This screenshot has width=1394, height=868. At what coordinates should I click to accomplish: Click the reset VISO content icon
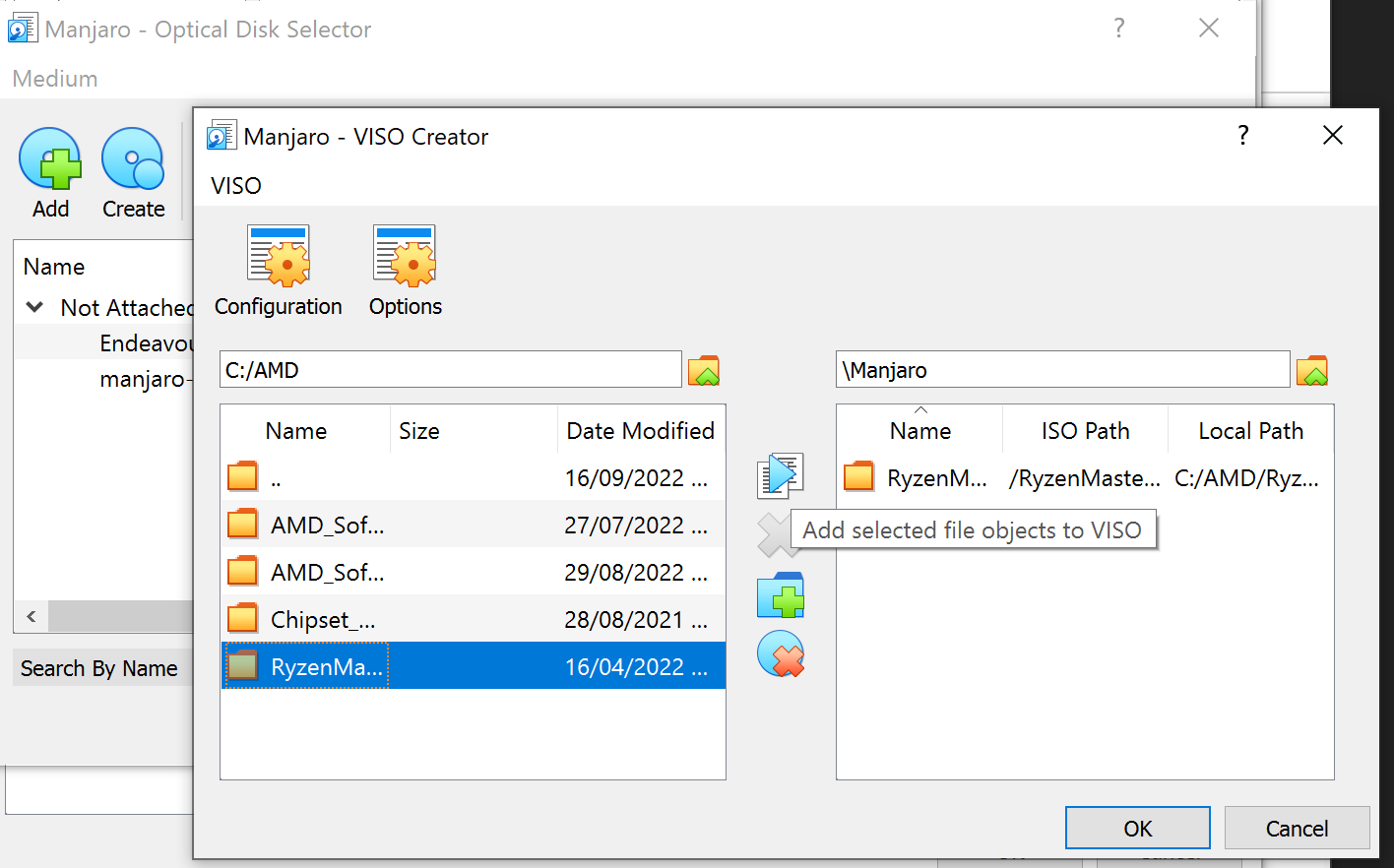pos(781,654)
